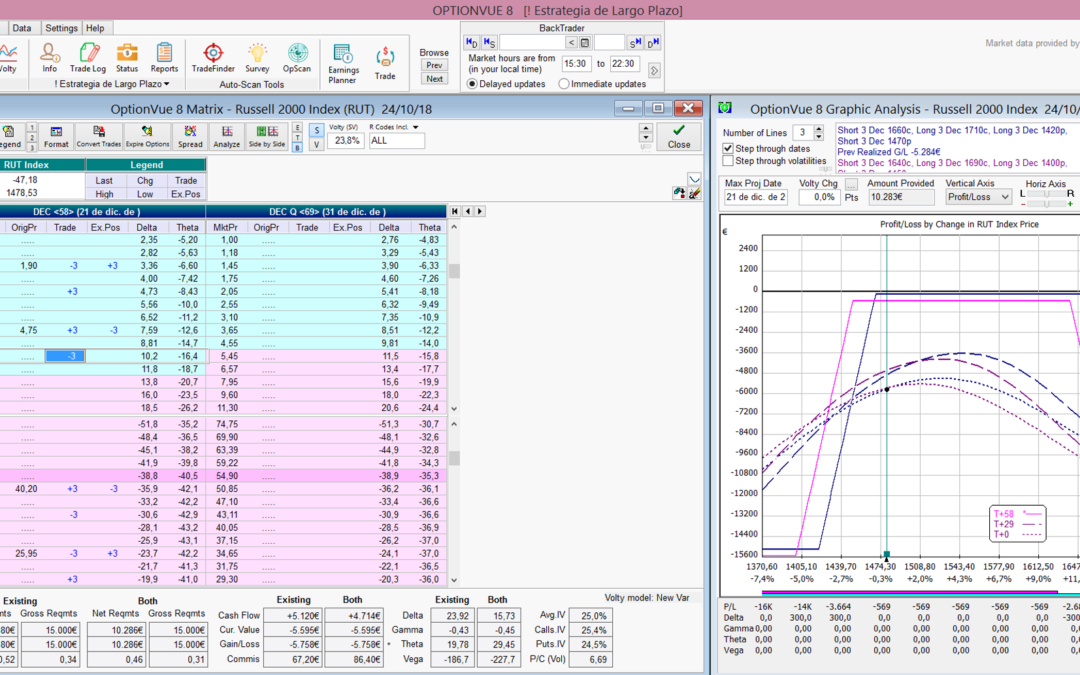
Task: Click BackTrader jump back day button
Action: 472,43
